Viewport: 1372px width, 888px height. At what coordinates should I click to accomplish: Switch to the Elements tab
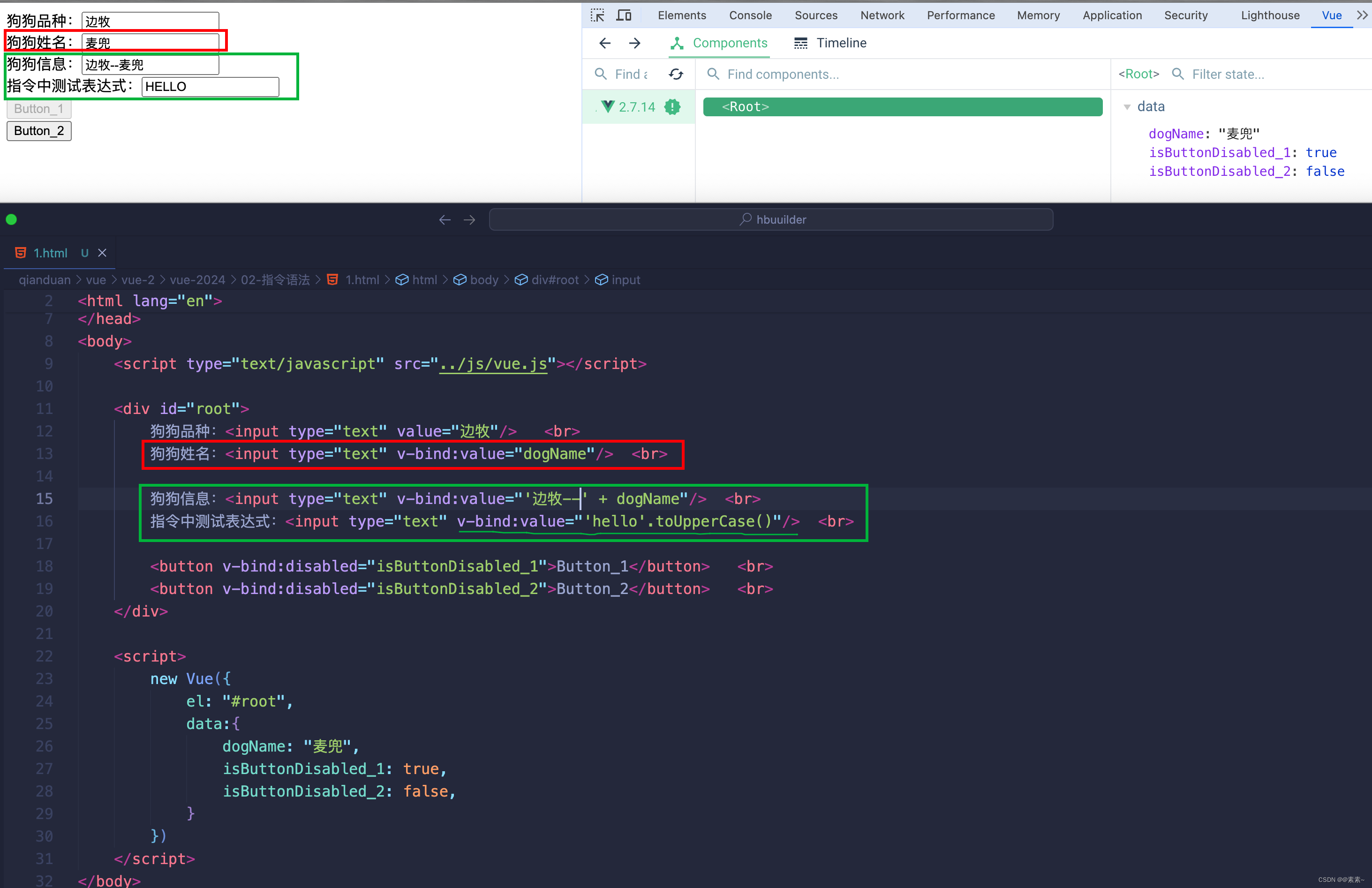click(x=681, y=15)
